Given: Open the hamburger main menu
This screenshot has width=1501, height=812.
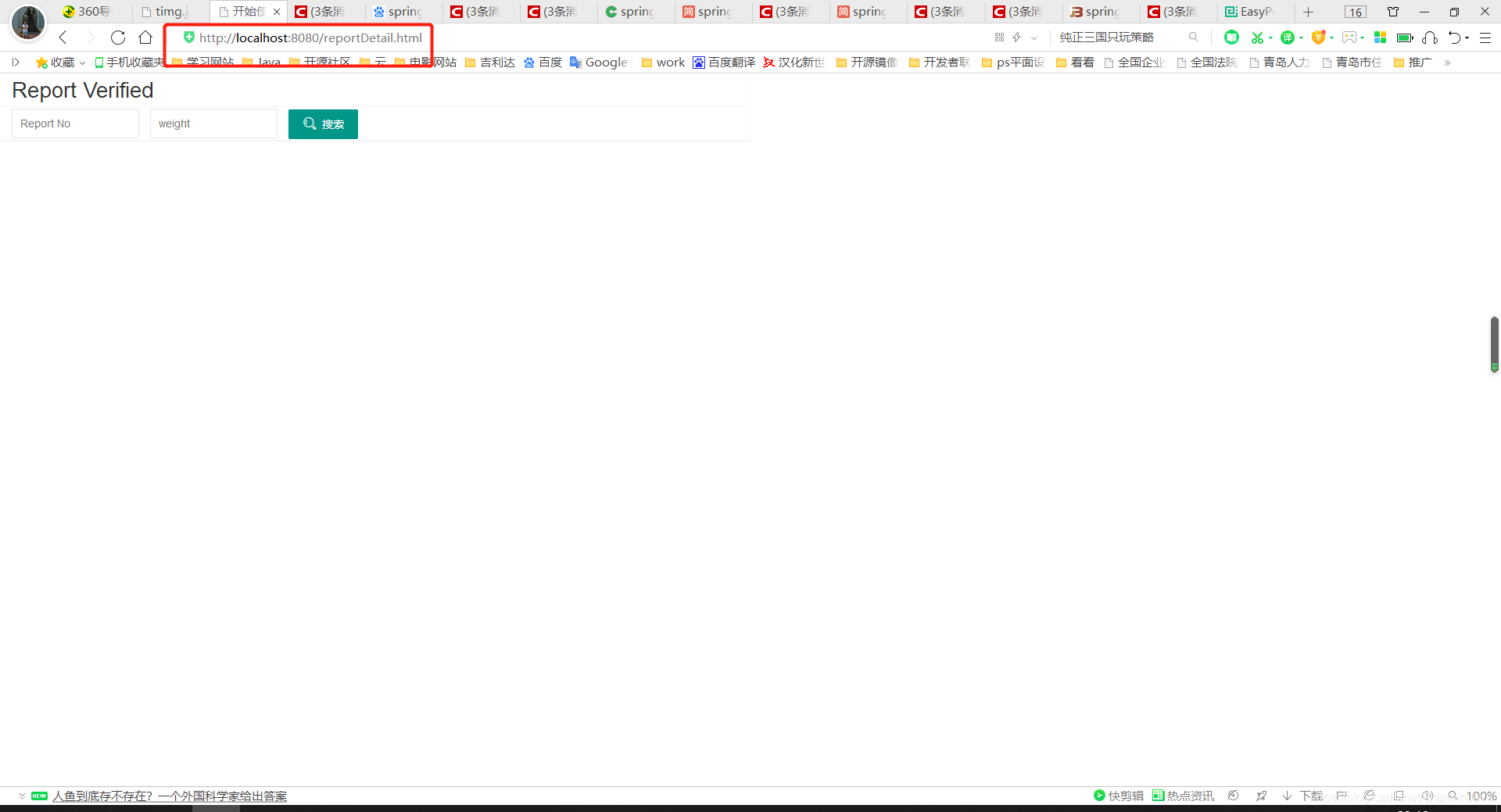Looking at the screenshot, I should (1485, 38).
